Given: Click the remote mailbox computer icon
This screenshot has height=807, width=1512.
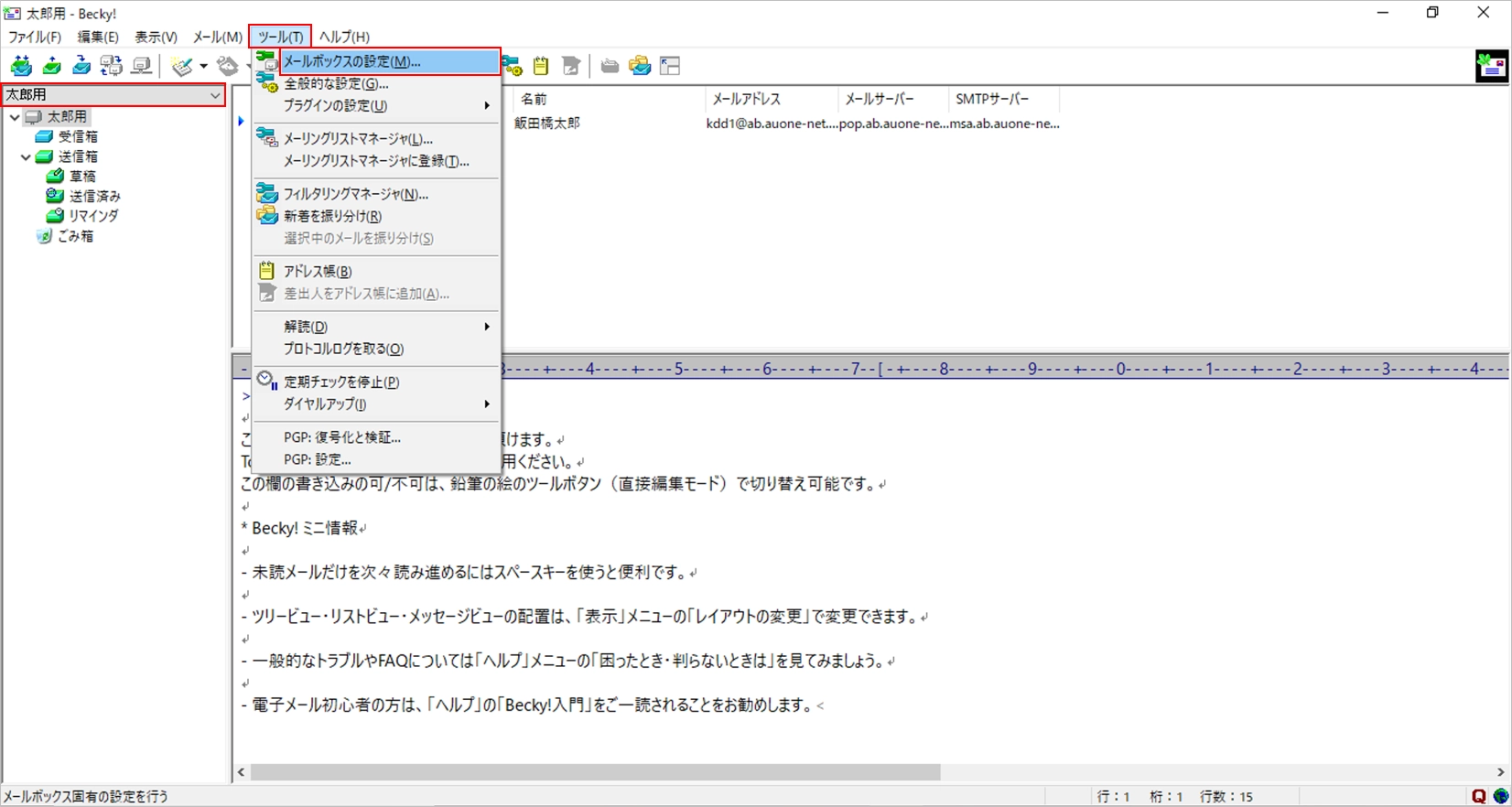Looking at the screenshot, I should point(141,66).
